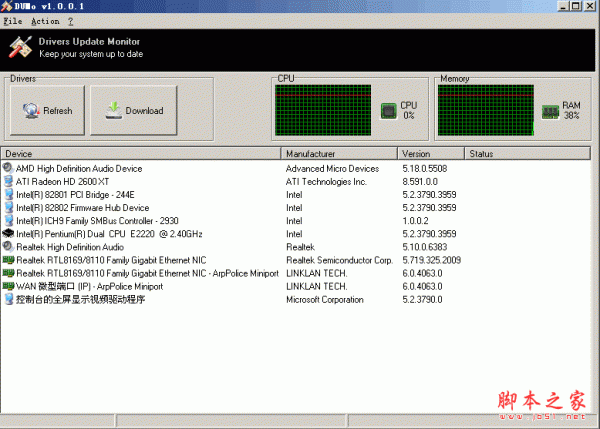
Task: Click Realtek Semiconductor Corp. manufacturer cell
Action: [339, 260]
